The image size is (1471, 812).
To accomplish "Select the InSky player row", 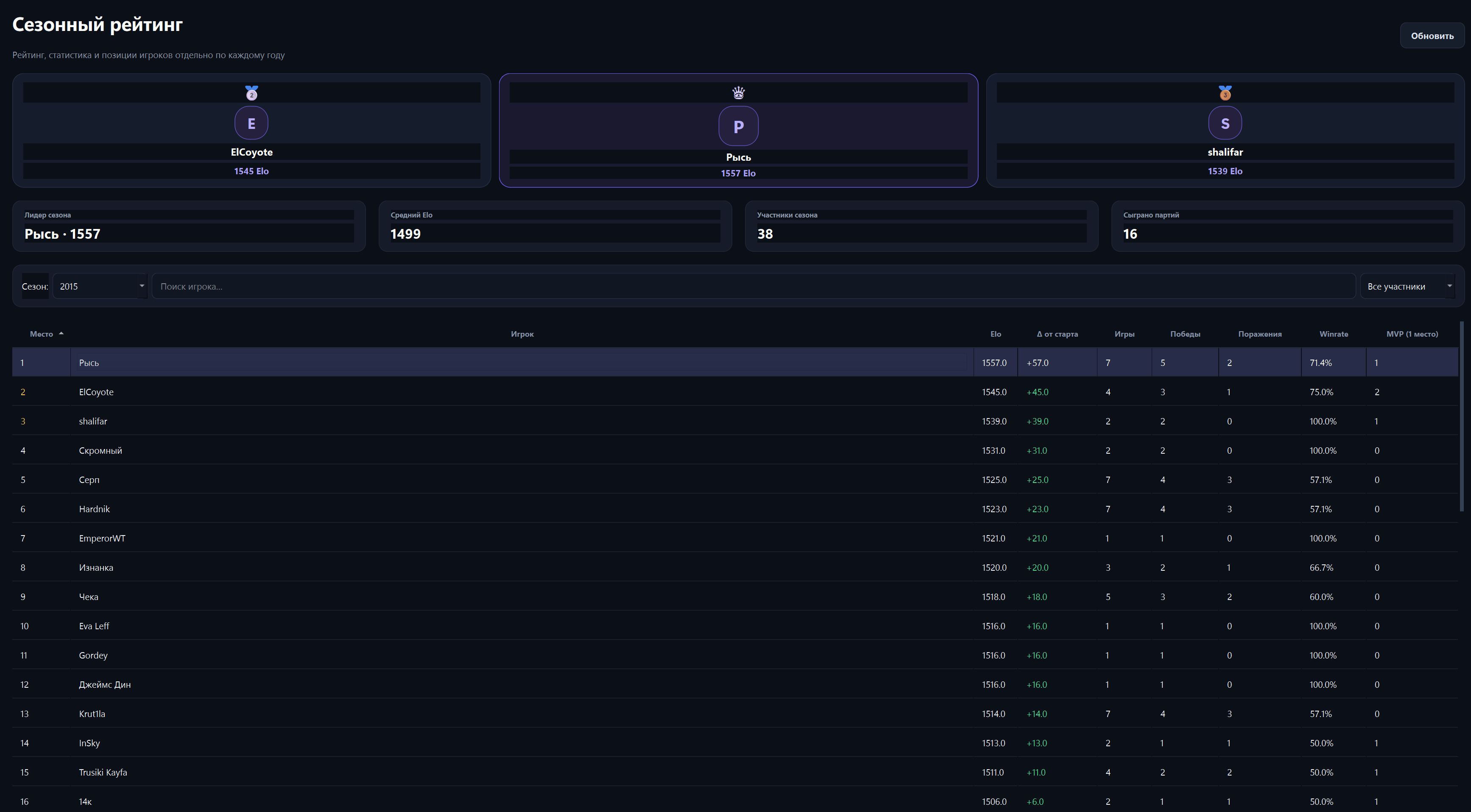I will pyautogui.click(x=735, y=743).
